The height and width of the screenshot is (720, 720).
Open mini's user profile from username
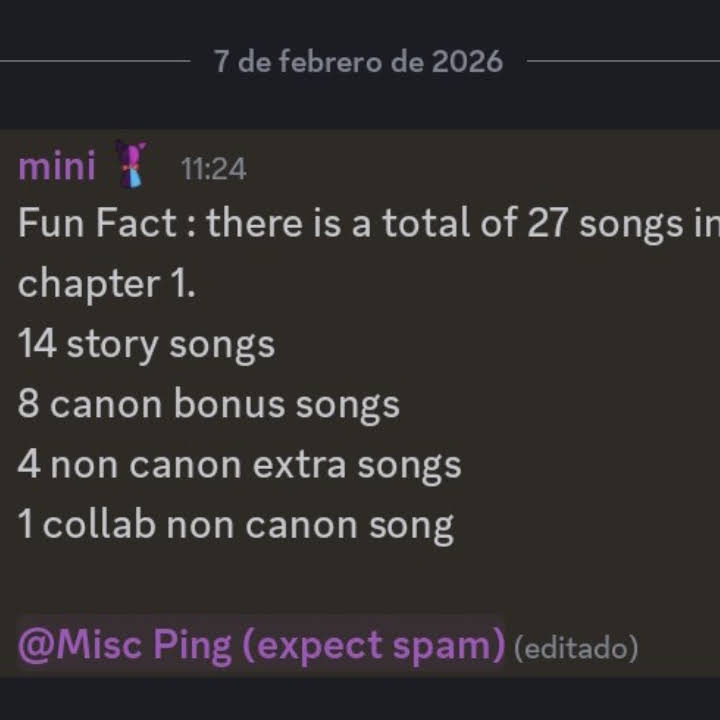click(x=57, y=166)
